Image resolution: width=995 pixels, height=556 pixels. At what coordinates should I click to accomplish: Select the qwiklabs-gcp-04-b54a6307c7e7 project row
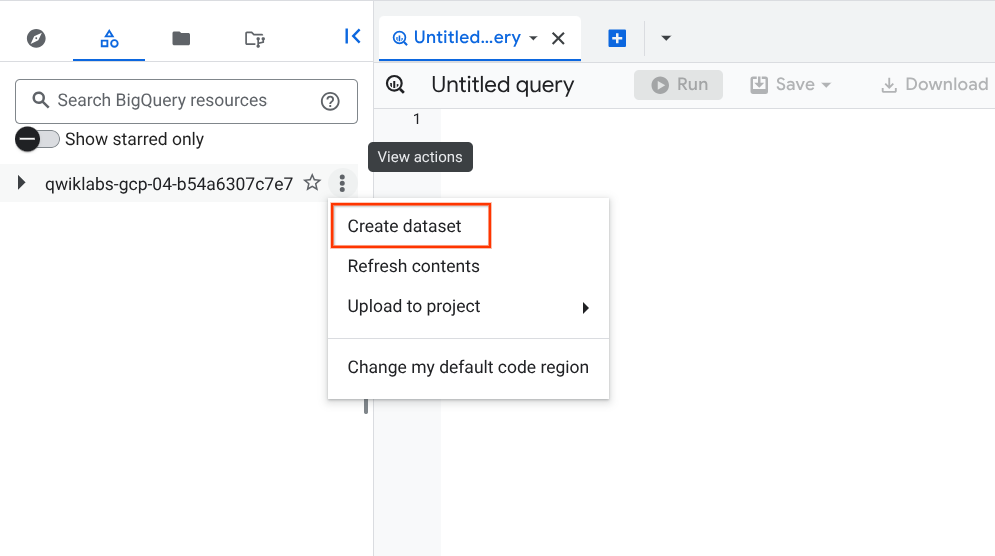point(179,183)
